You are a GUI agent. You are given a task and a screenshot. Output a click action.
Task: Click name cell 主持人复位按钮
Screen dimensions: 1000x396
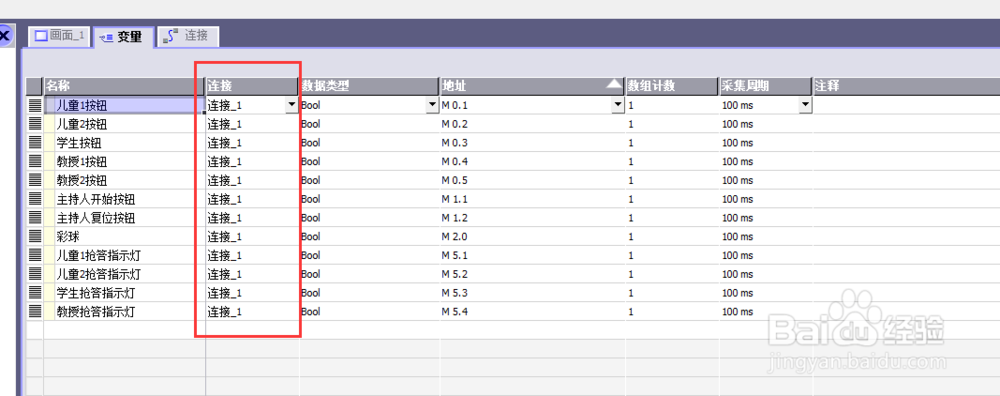pyautogui.click(x=124, y=218)
